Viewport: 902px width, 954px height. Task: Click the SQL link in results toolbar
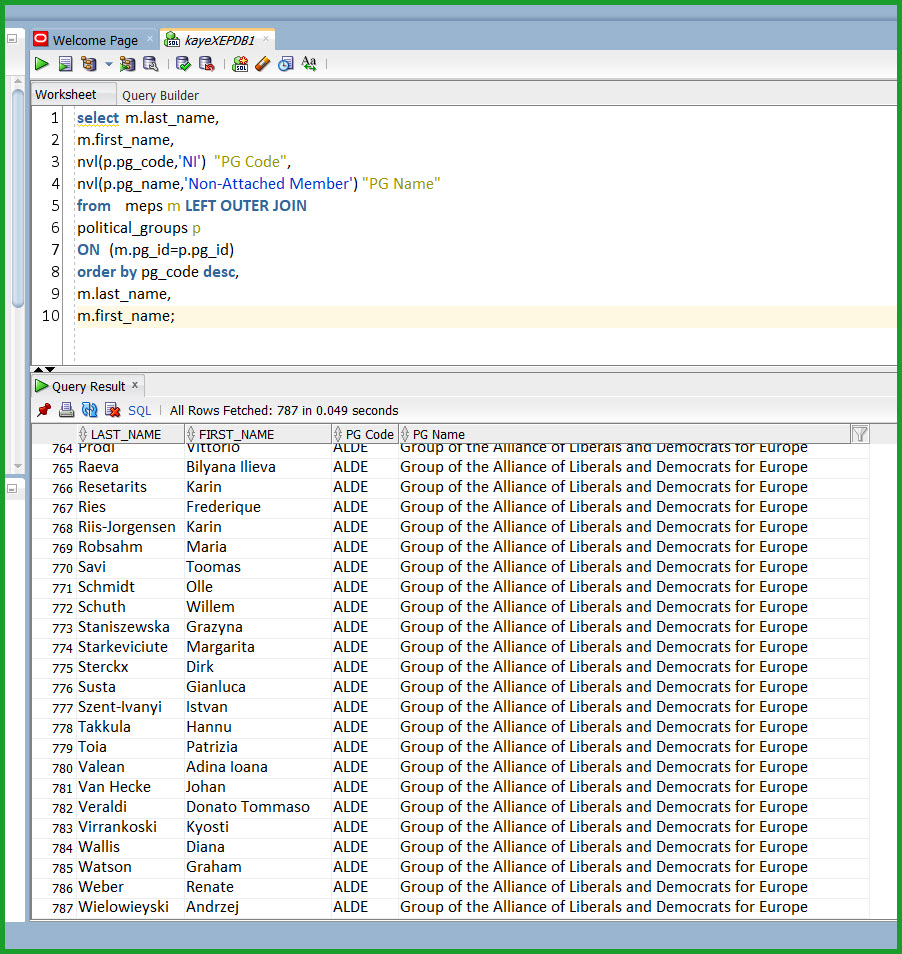139,411
